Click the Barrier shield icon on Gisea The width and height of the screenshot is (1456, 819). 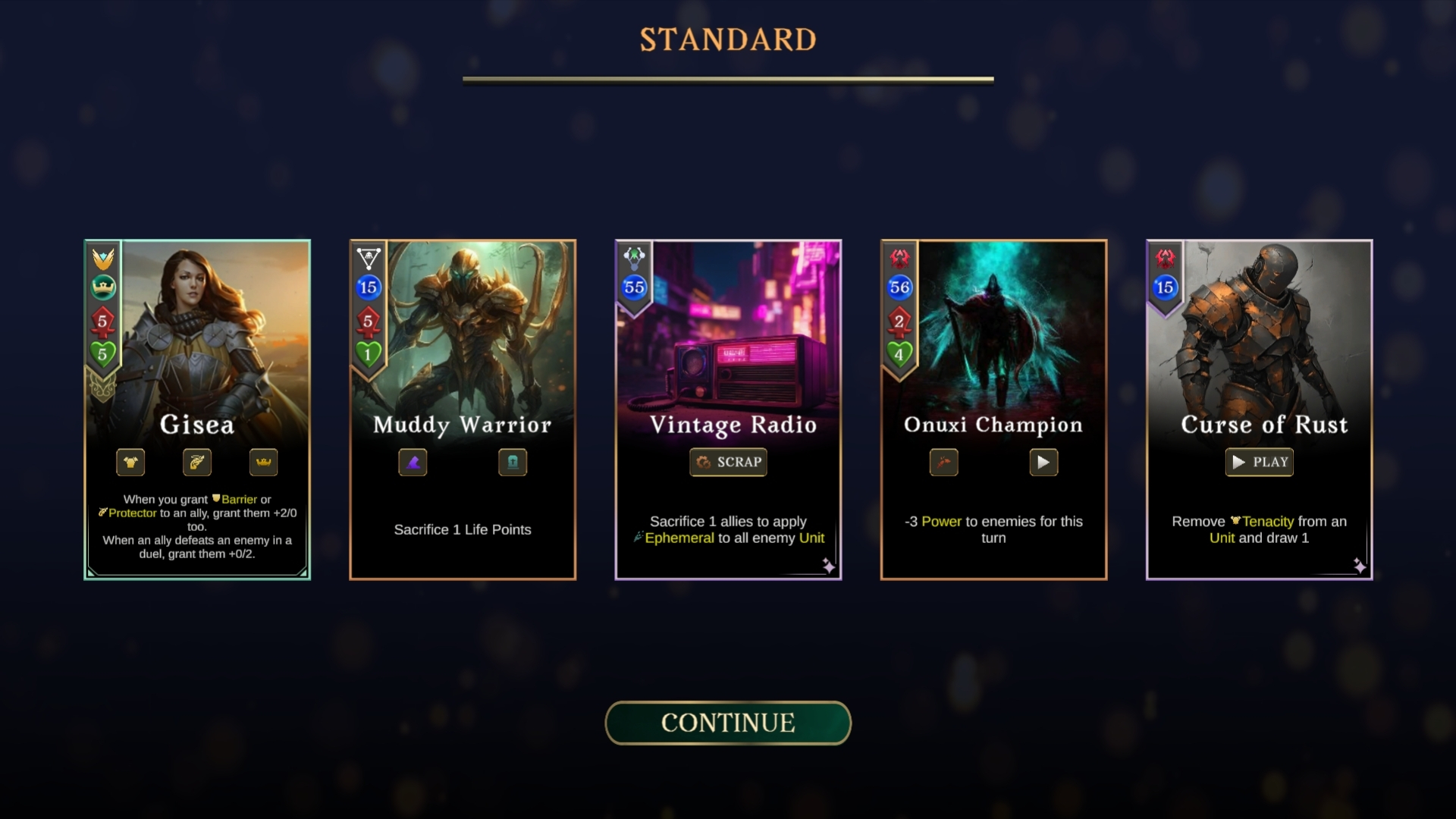[130, 463]
